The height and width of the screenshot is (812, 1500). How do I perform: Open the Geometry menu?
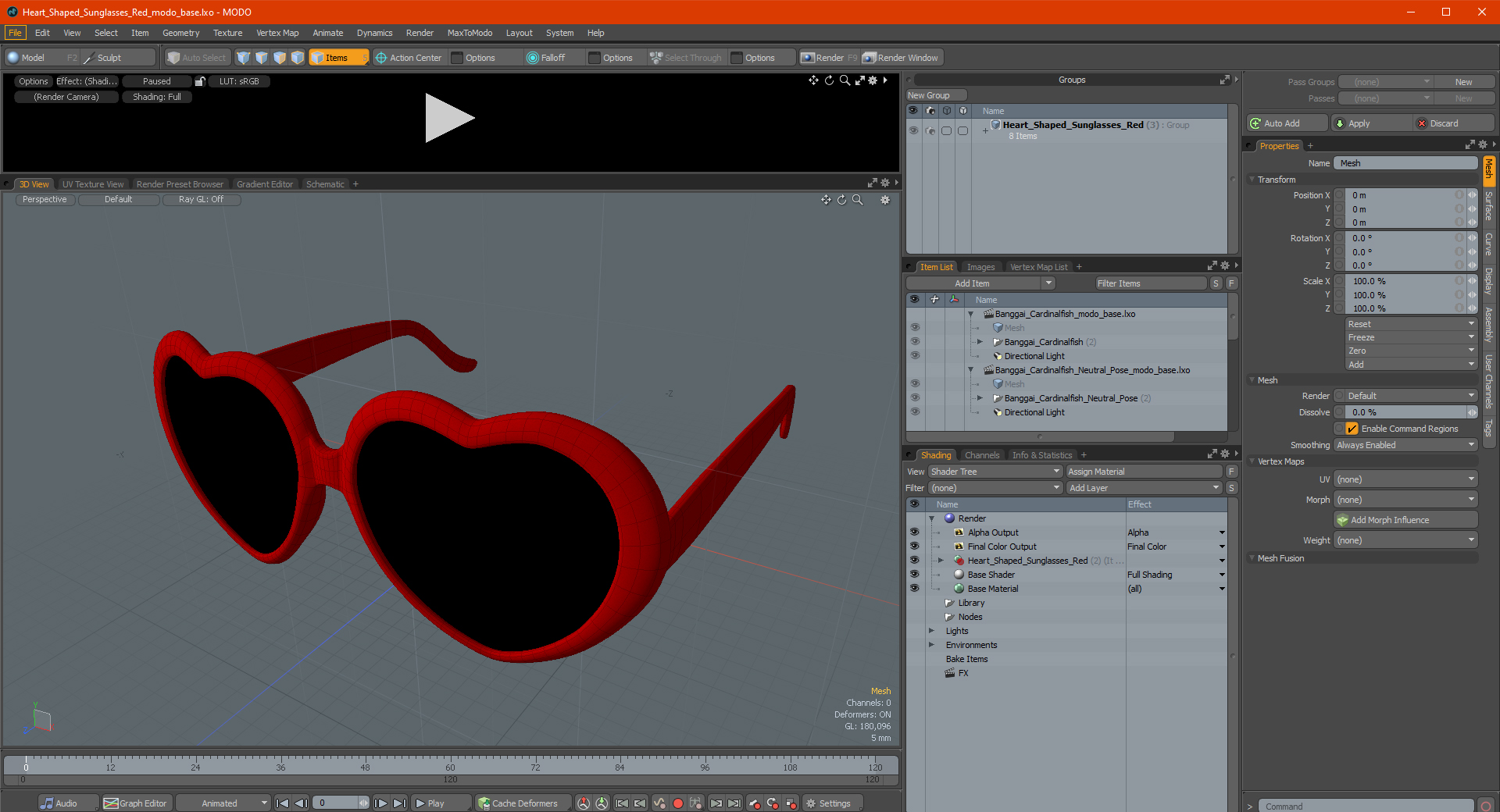tap(180, 33)
